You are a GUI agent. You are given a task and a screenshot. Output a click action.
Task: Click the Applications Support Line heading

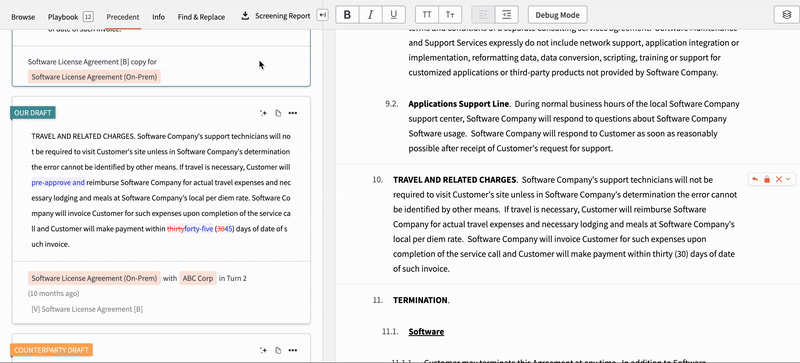tap(459, 104)
